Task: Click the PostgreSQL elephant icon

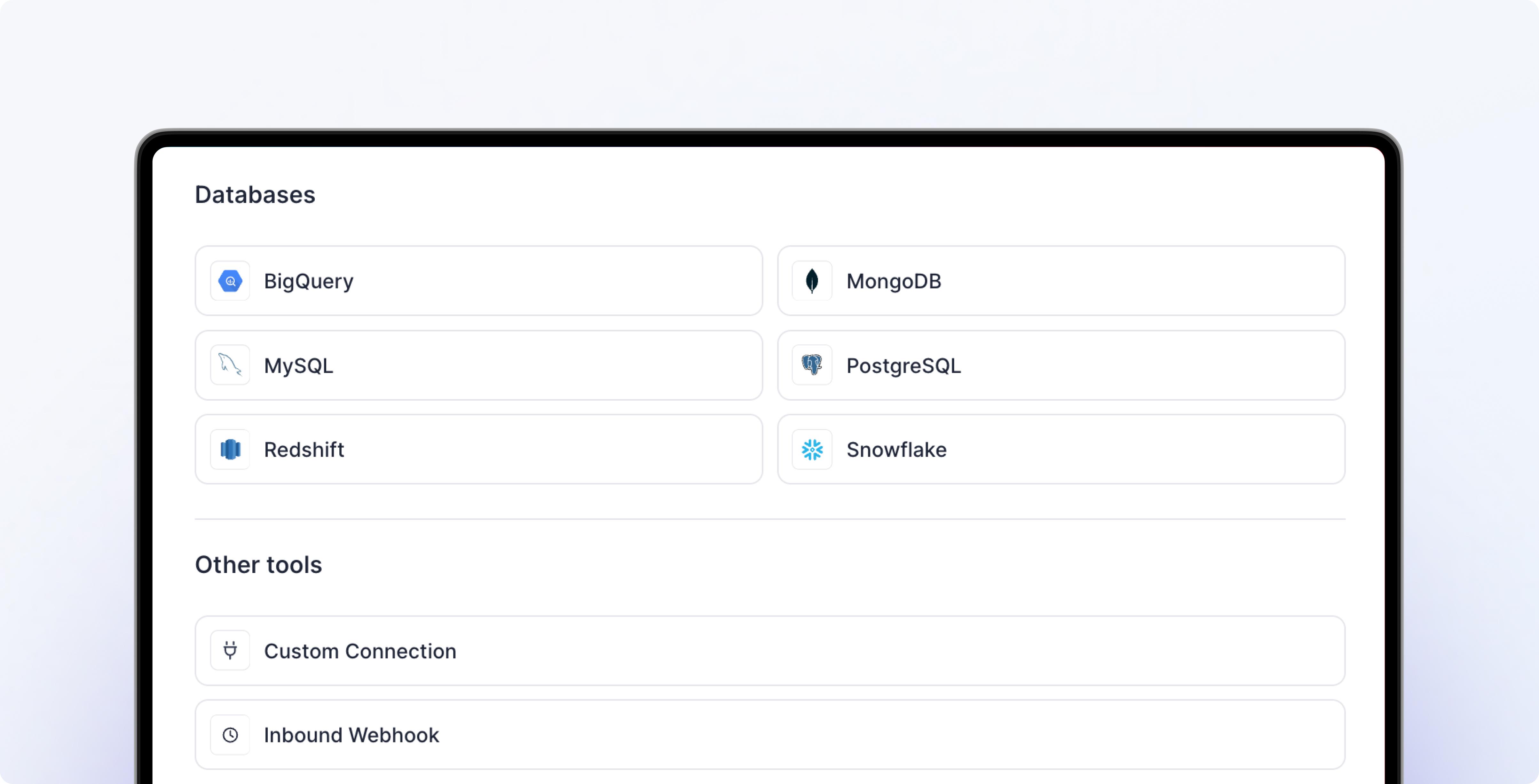Action: point(812,365)
